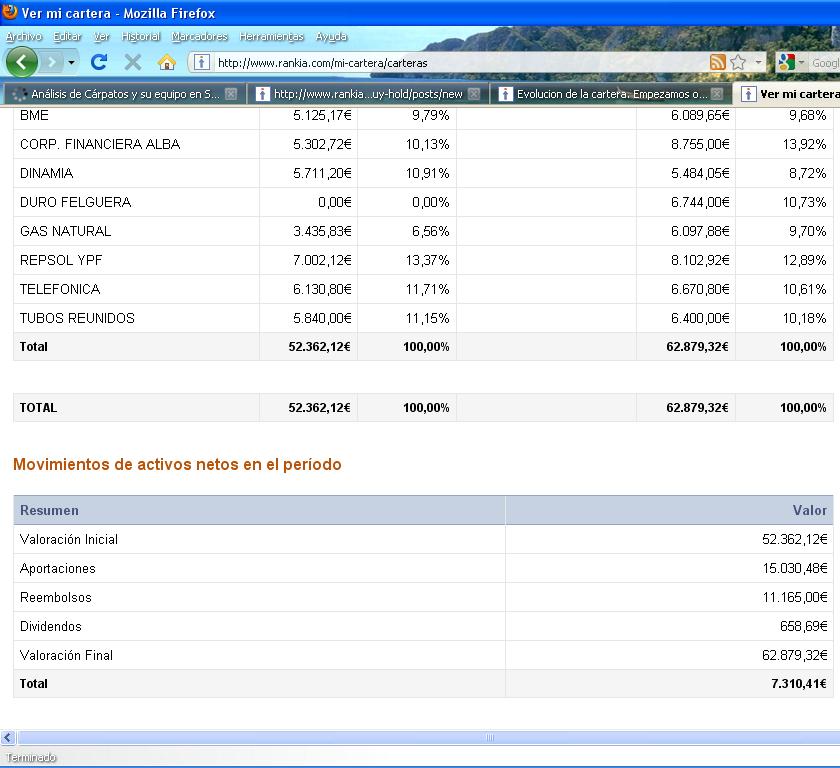
Task: Click the Google search engine icon
Action: tap(785, 62)
